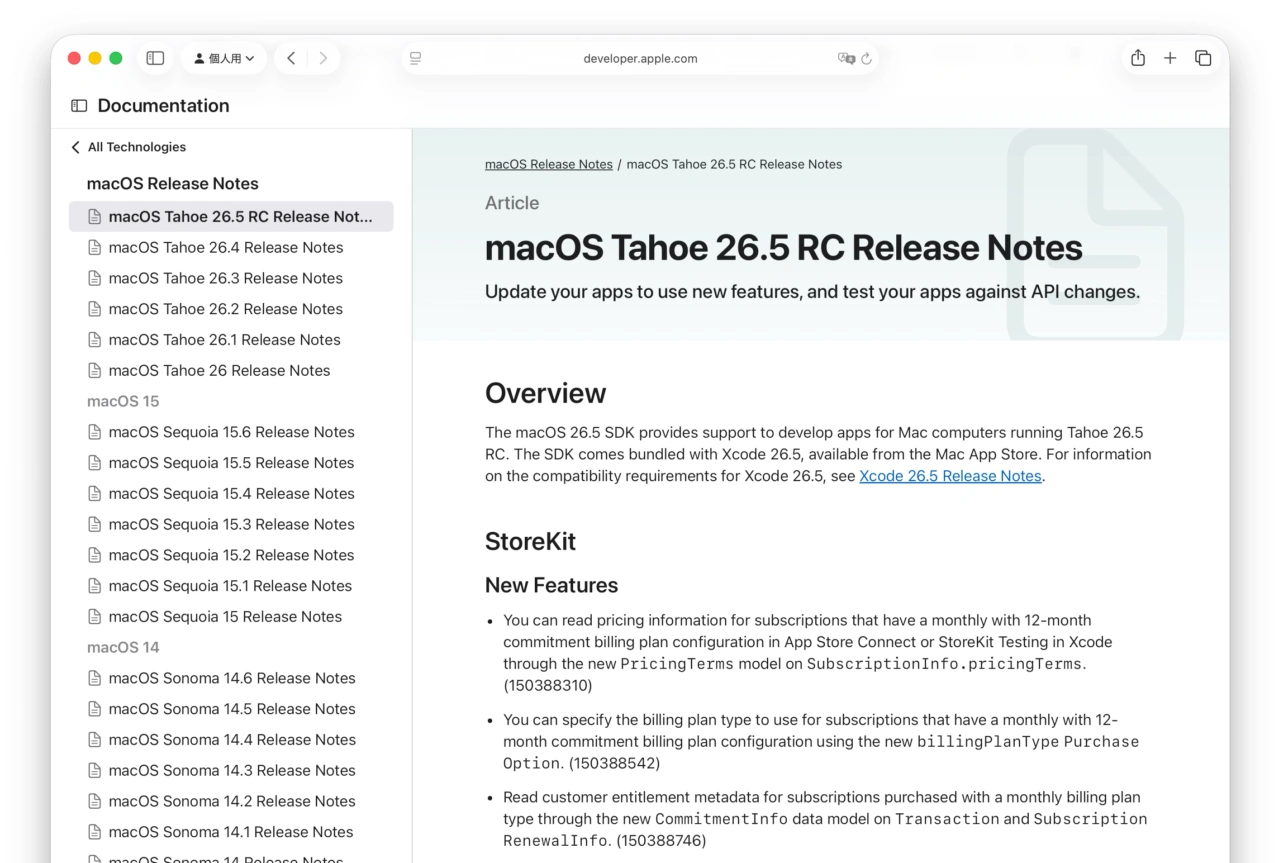Open the macOS Release Notes sidebar heading
The height and width of the screenshot is (863, 1280).
pyautogui.click(x=173, y=184)
